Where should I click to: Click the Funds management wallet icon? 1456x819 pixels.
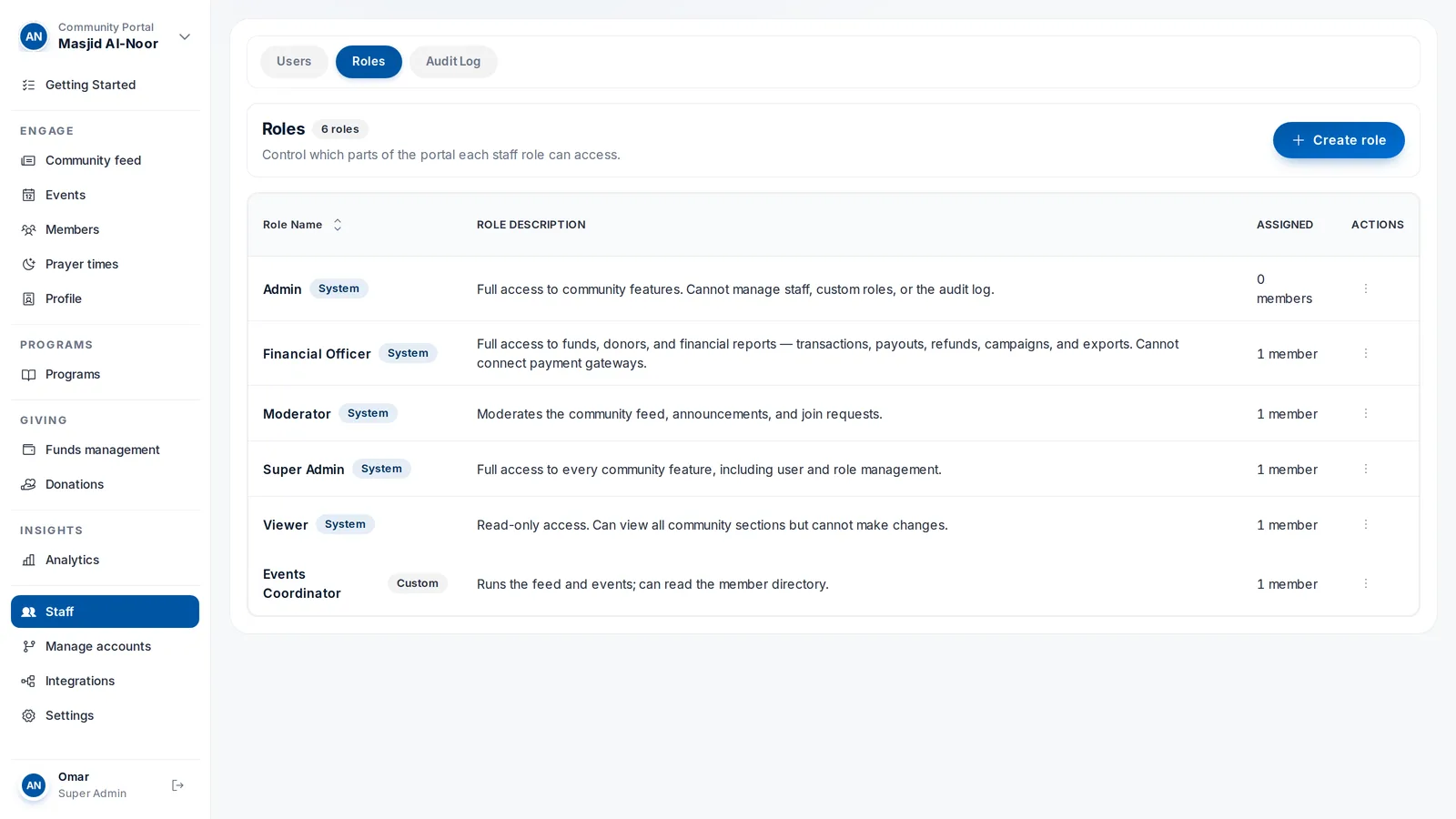pyautogui.click(x=28, y=450)
